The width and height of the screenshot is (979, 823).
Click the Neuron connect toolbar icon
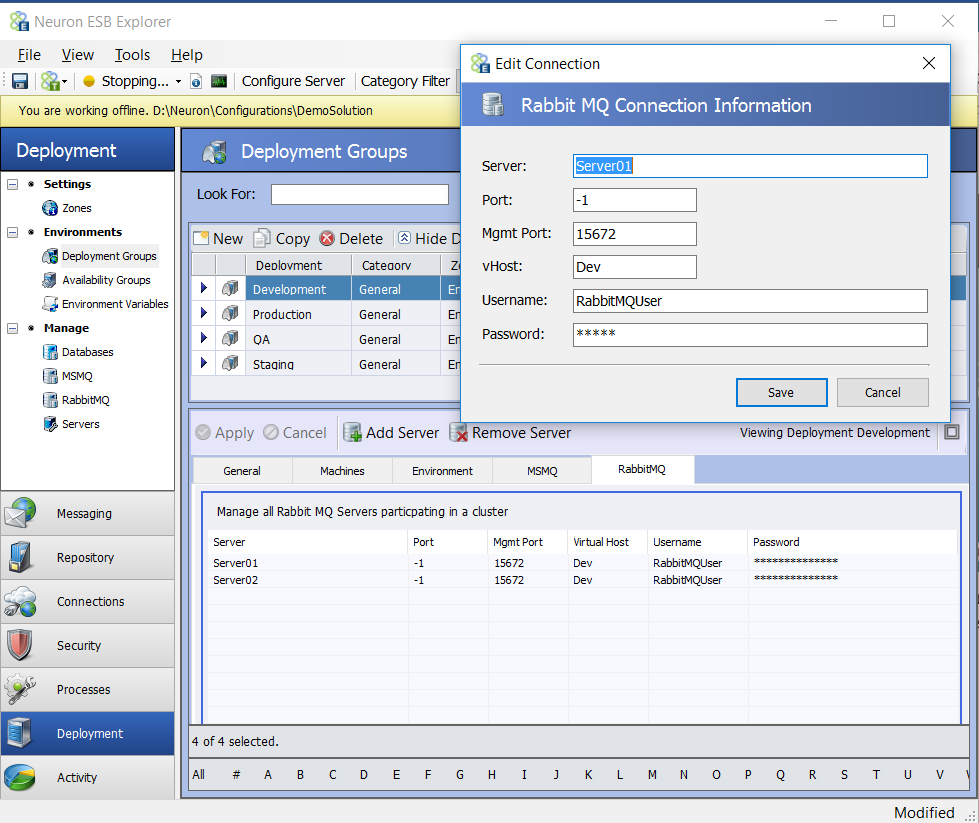click(49, 81)
